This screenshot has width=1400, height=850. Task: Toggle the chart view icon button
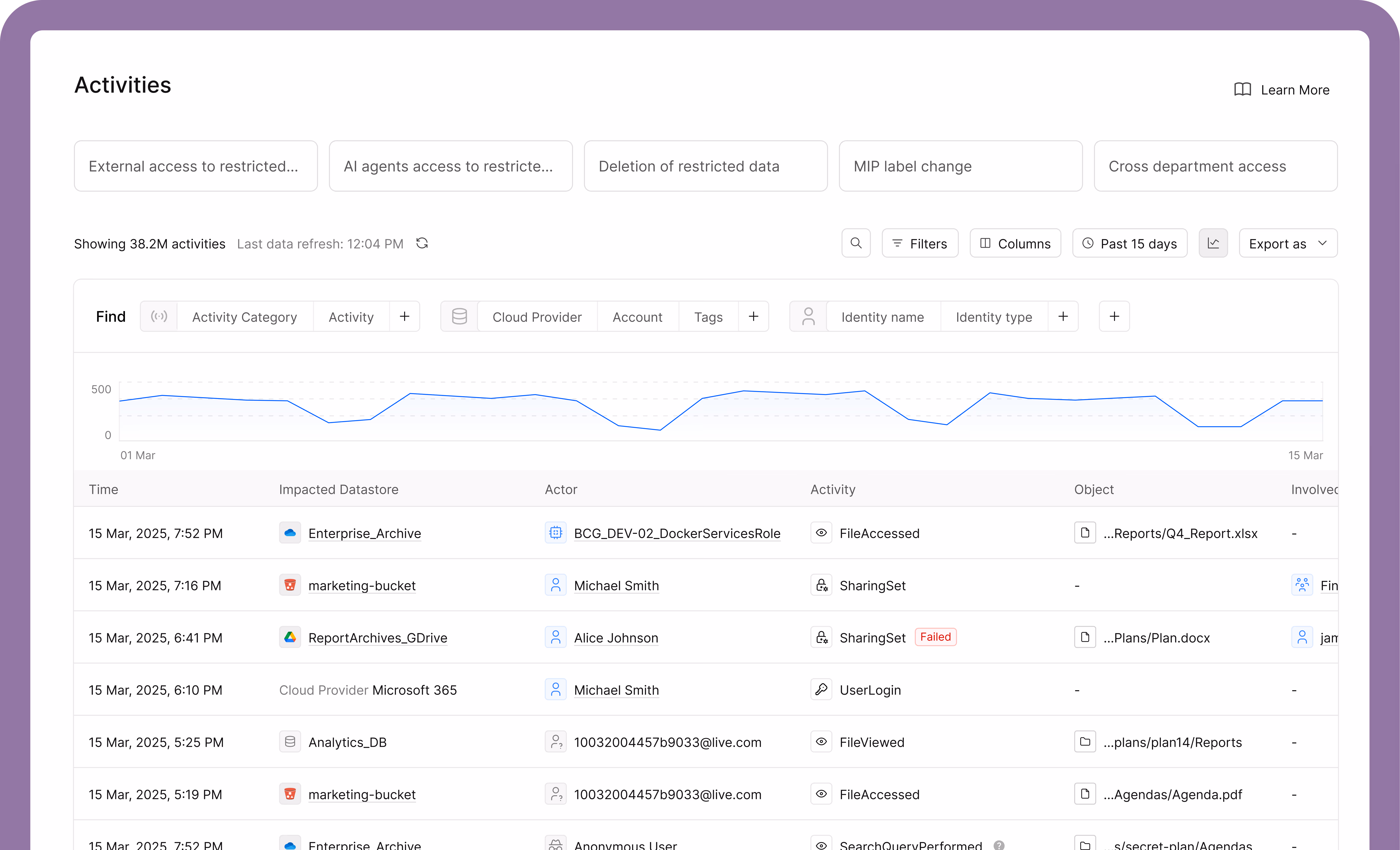[x=1213, y=243]
